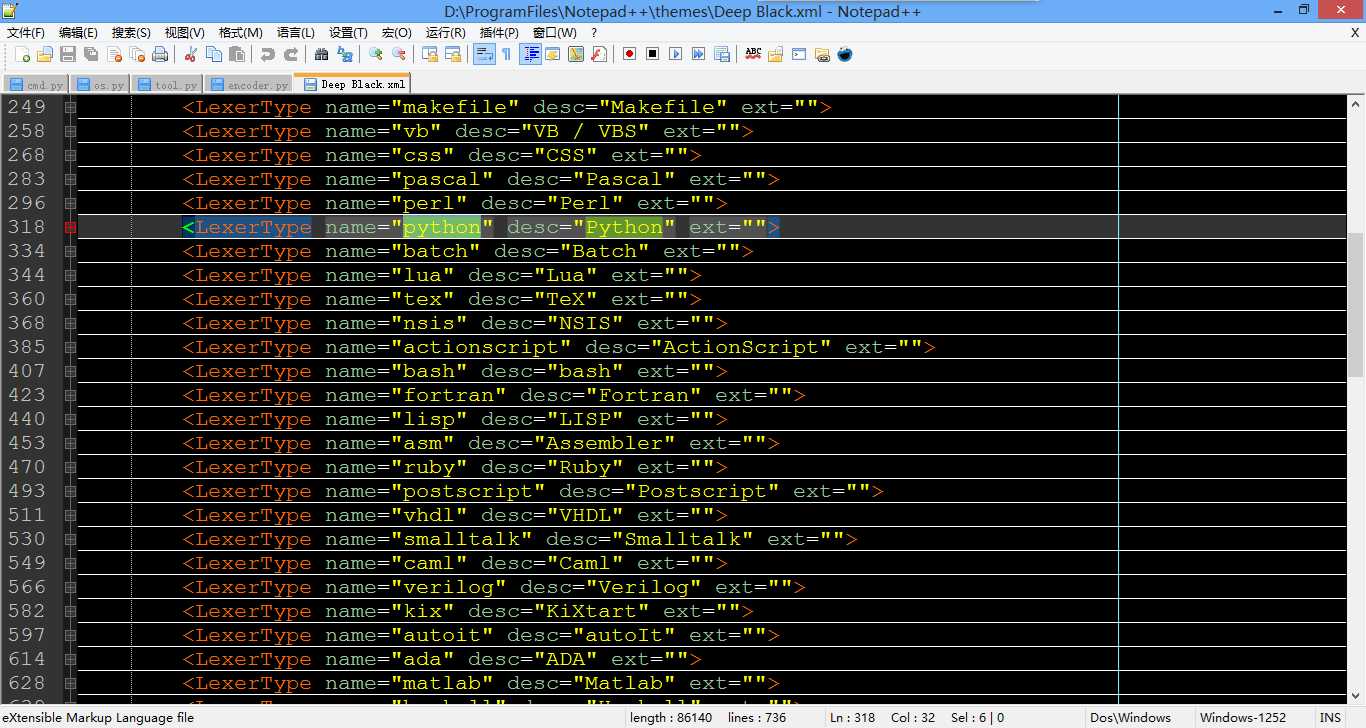The height and width of the screenshot is (728, 1366).
Task: Expand the fold at line 423 fortran
Action: 70,395
